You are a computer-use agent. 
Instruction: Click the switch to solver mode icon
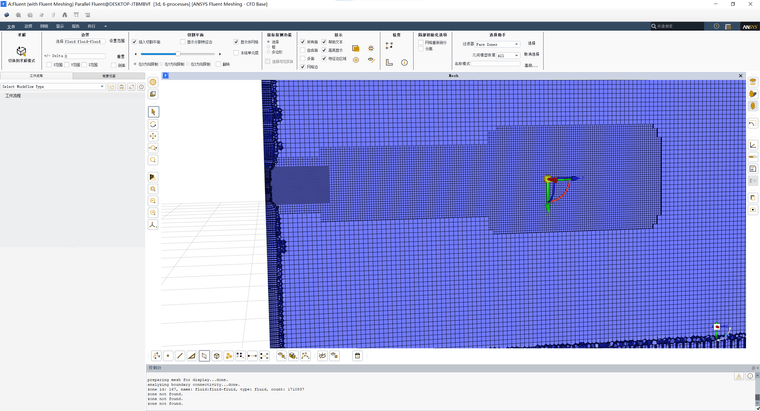tap(21, 51)
